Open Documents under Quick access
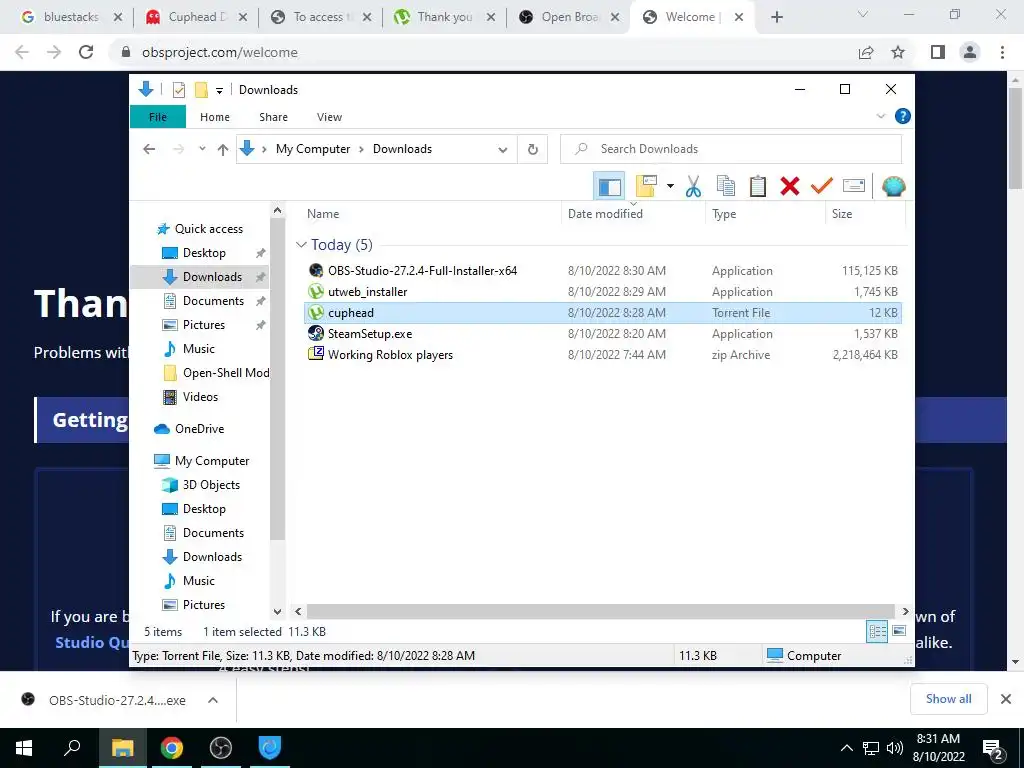 point(213,301)
